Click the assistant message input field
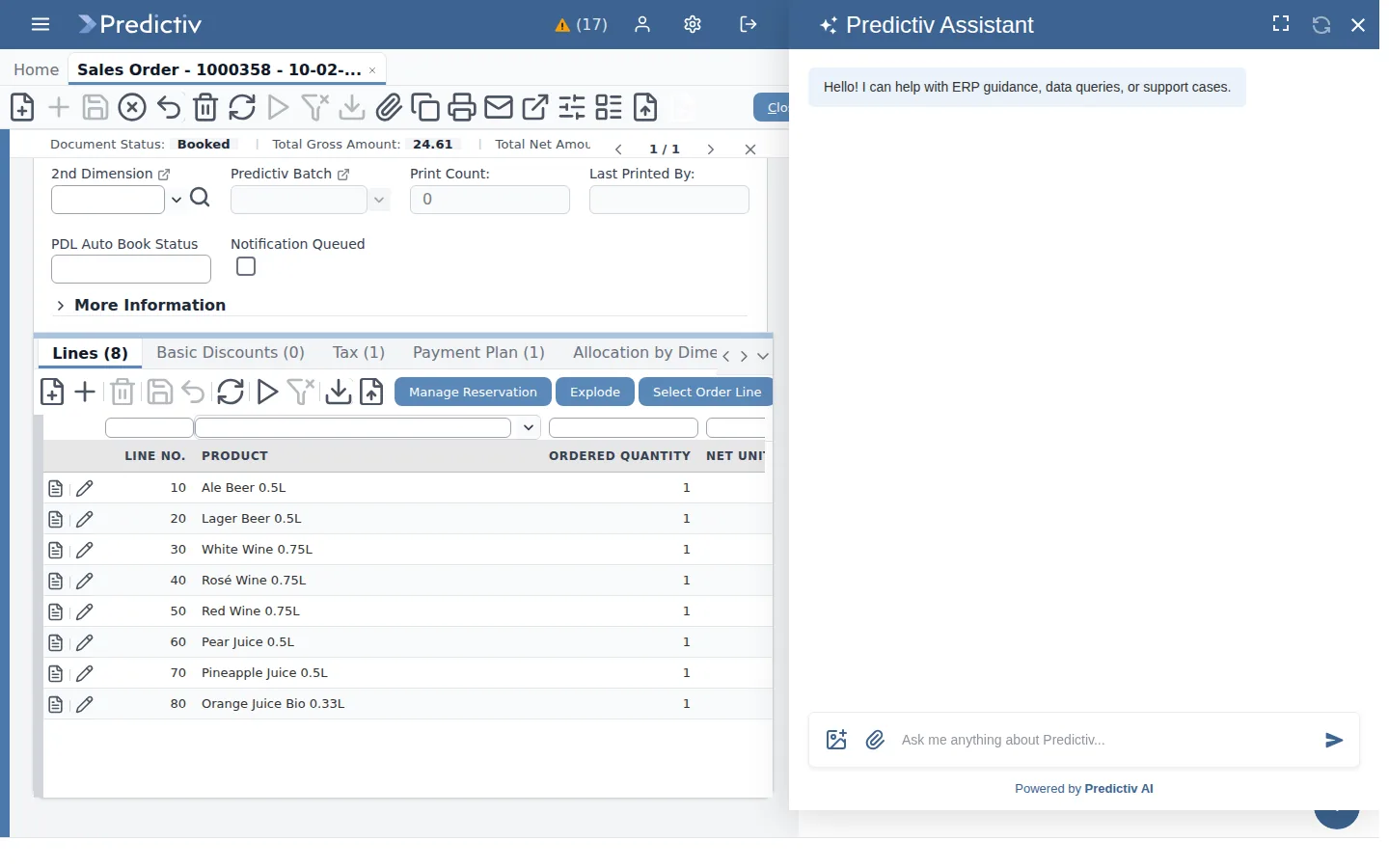Image resolution: width=1389 pixels, height=868 pixels. pyautogui.click(x=1104, y=740)
